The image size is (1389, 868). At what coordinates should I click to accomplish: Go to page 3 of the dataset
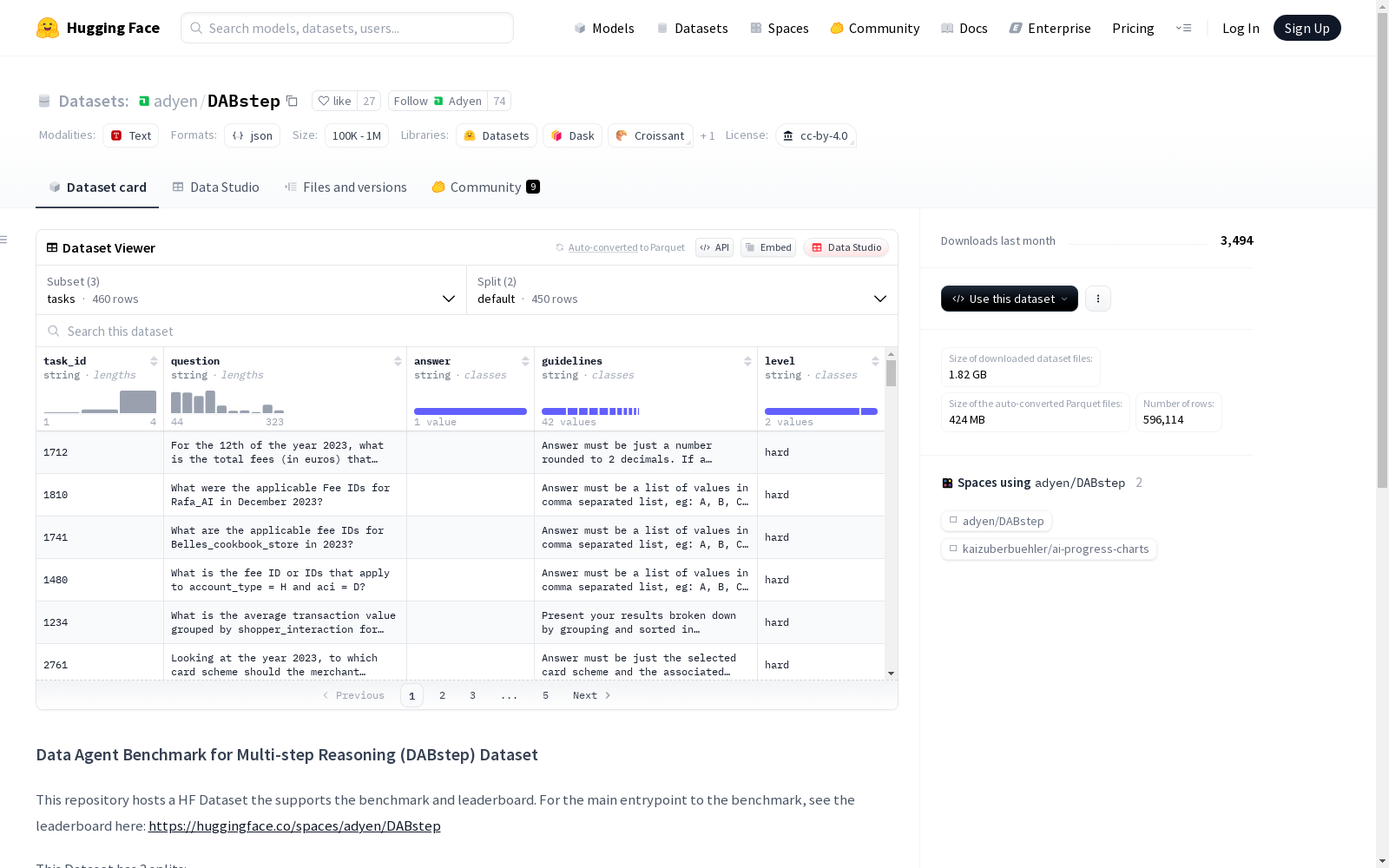[x=472, y=695]
